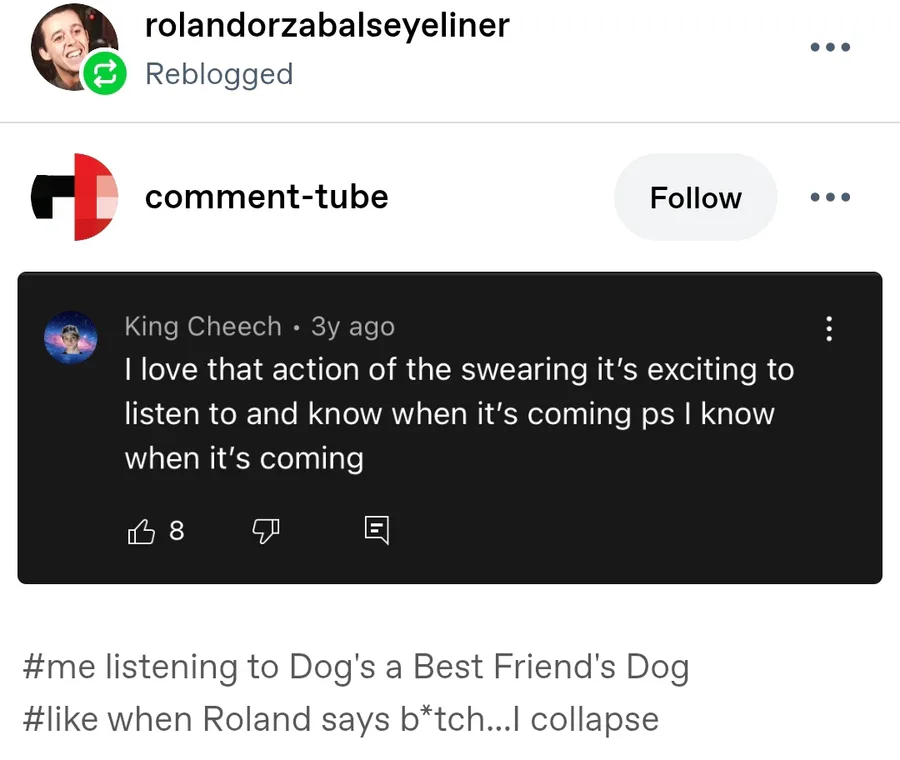
Task: Open the reblog post's three-dot options menu
Action: tap(831, 47)
